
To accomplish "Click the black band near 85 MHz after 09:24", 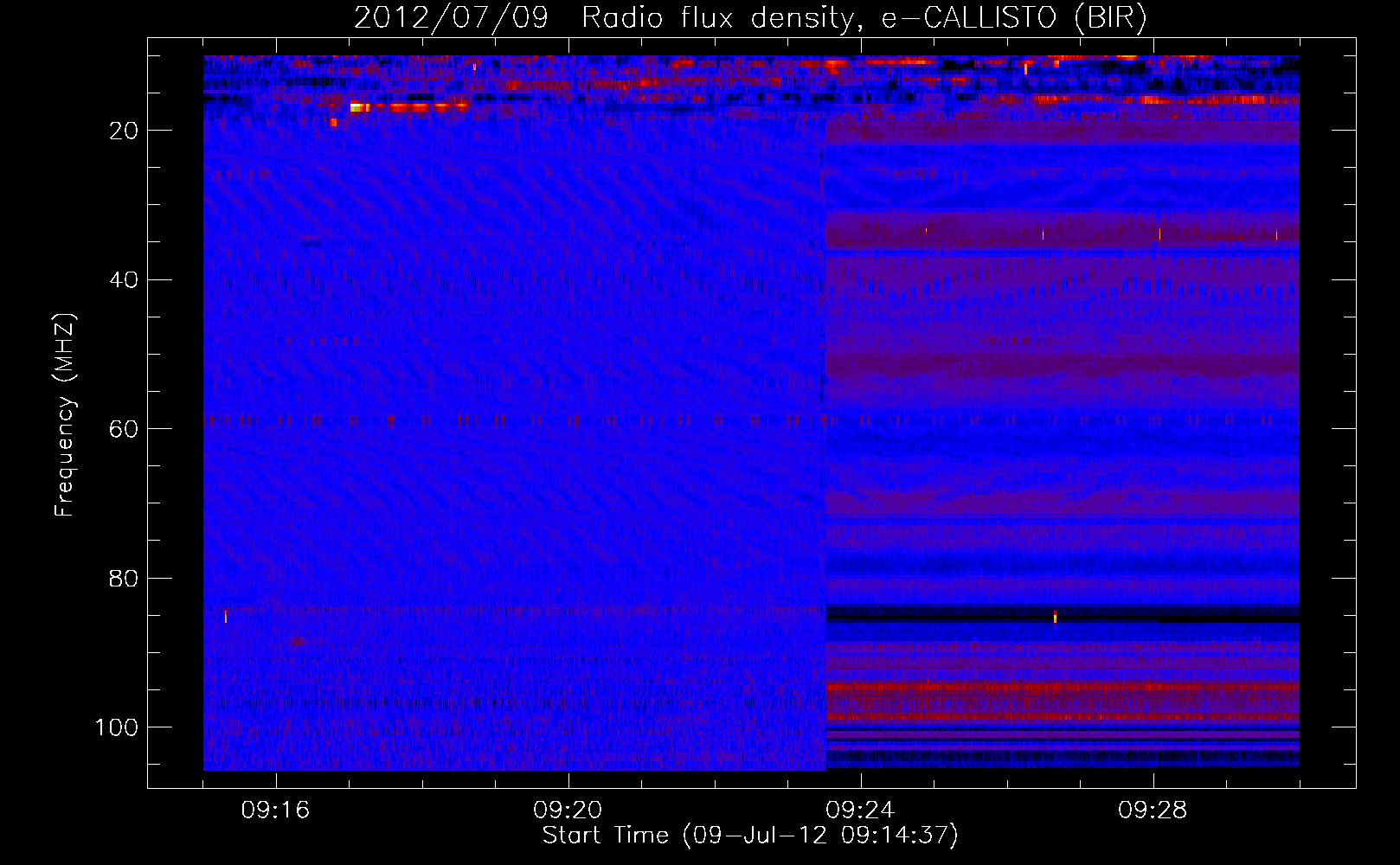I will (x=1063, y=614).
